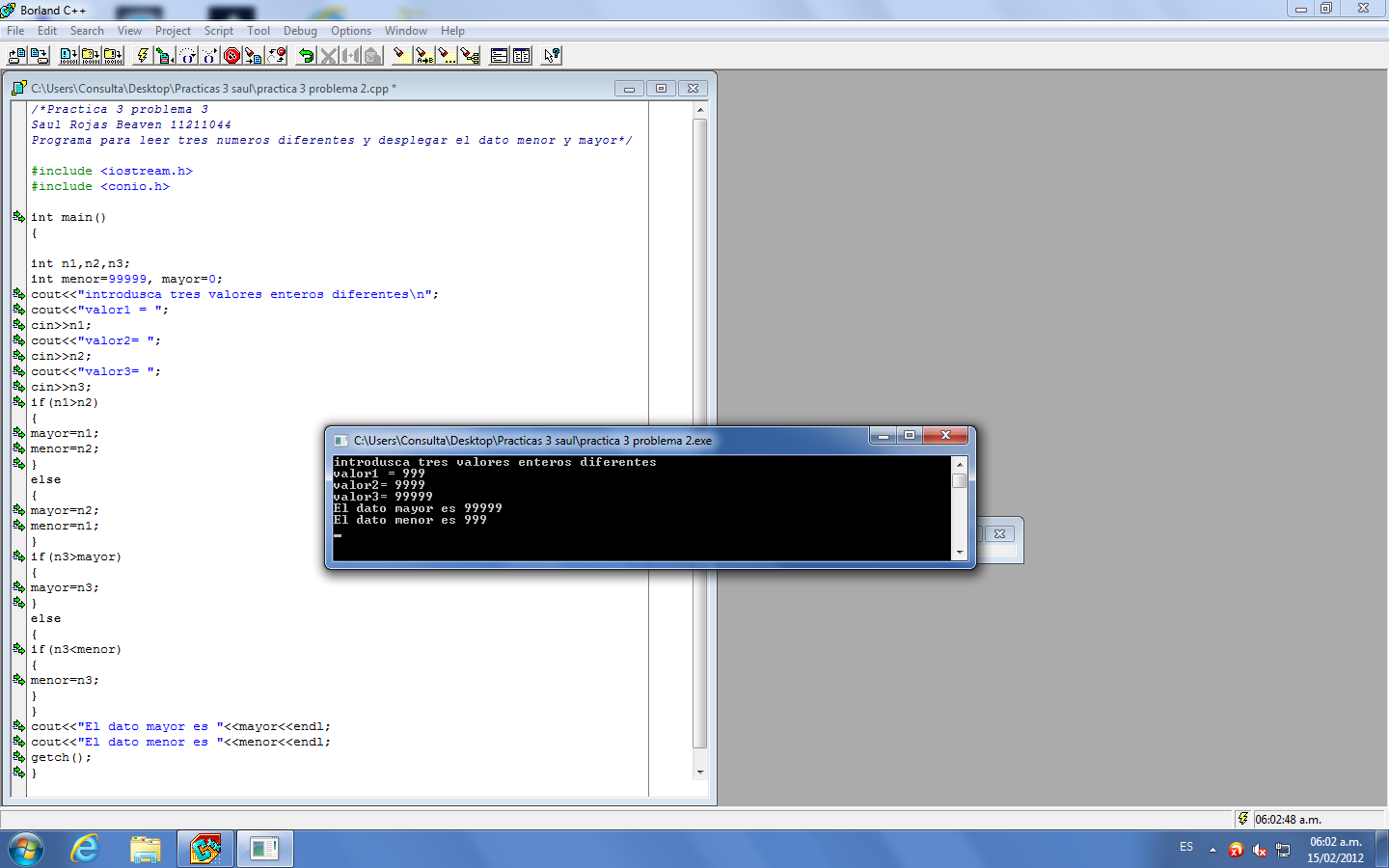Open the Script menu

(x=219, y=30)
